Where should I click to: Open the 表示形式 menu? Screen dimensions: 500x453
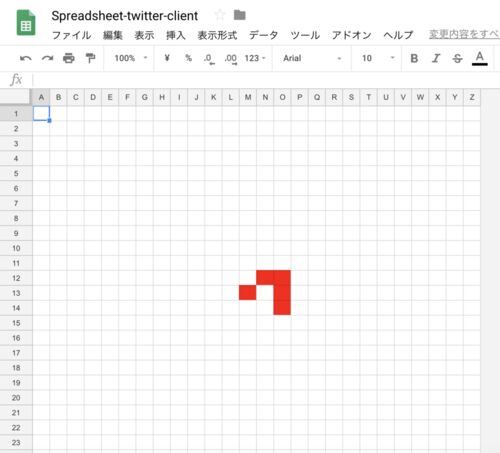point(217,35)
